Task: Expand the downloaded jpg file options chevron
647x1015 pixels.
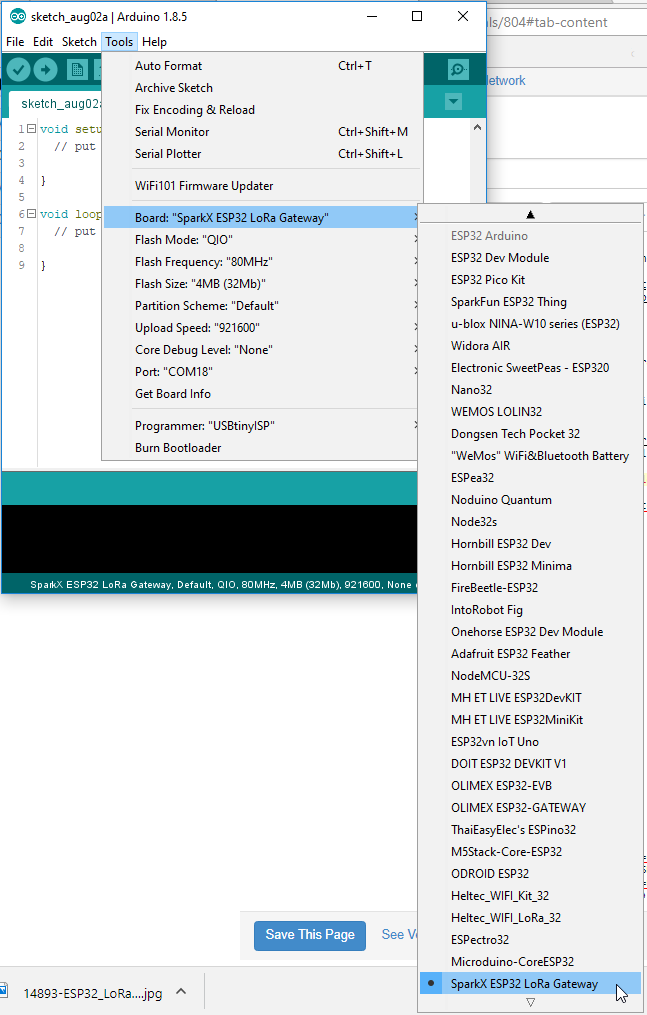Action: click(x=181, y=992)
